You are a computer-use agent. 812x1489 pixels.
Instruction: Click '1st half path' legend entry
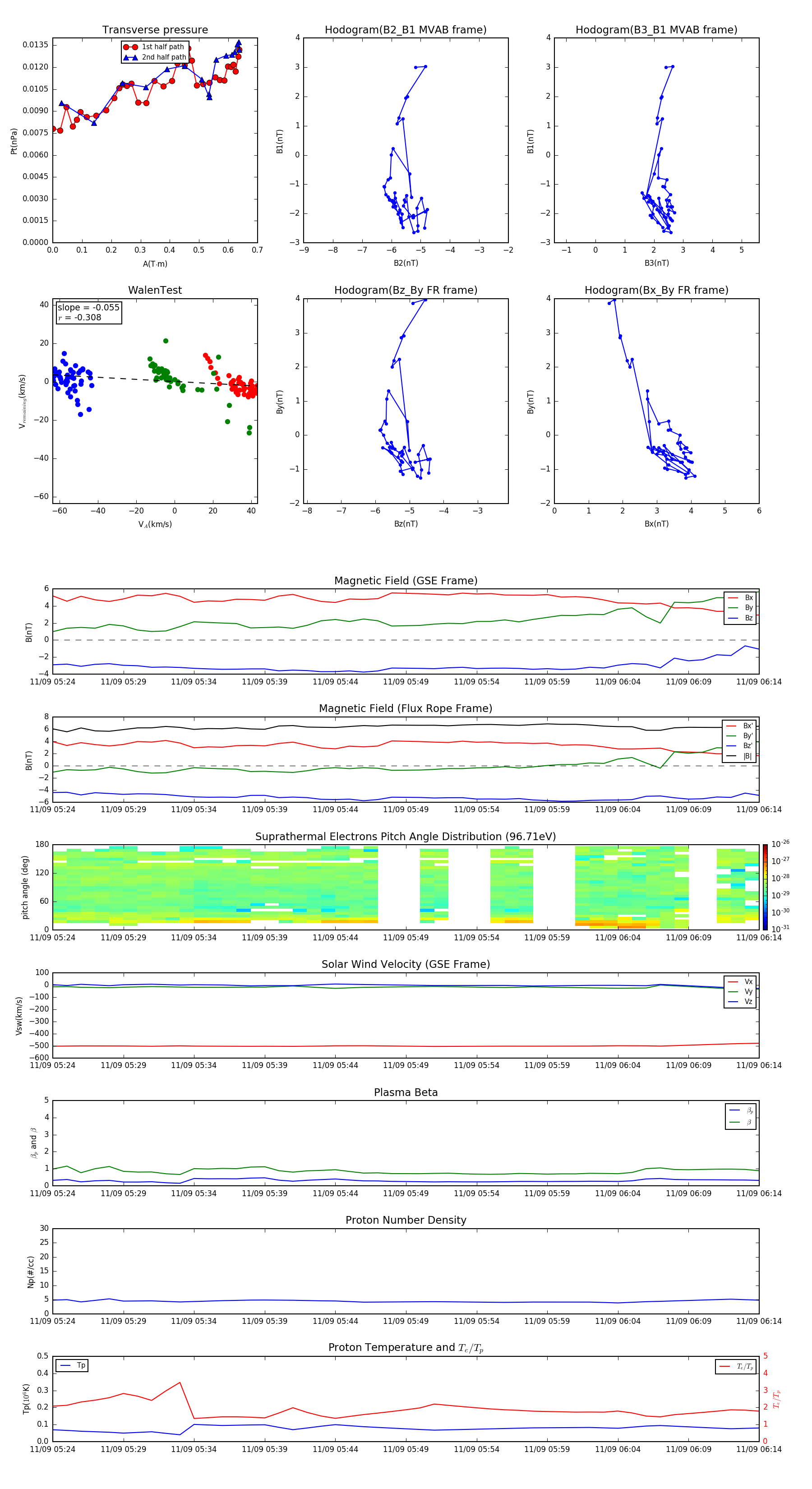click(x=154, y=47)
